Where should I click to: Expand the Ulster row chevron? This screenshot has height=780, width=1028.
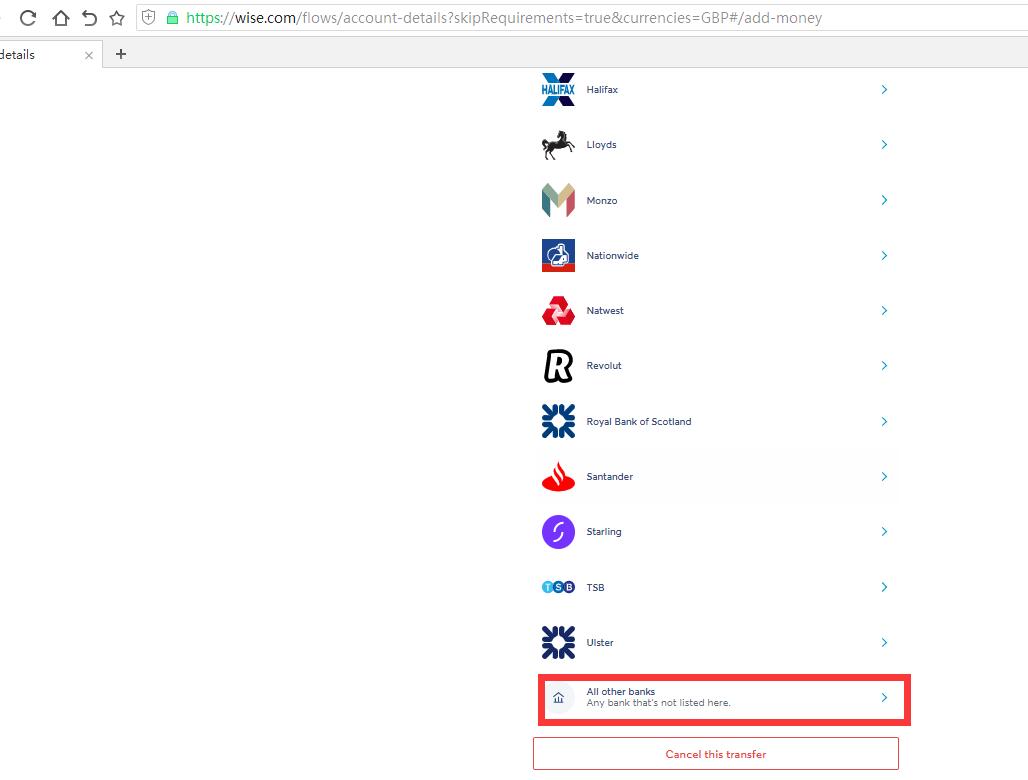tap(884, 642)
